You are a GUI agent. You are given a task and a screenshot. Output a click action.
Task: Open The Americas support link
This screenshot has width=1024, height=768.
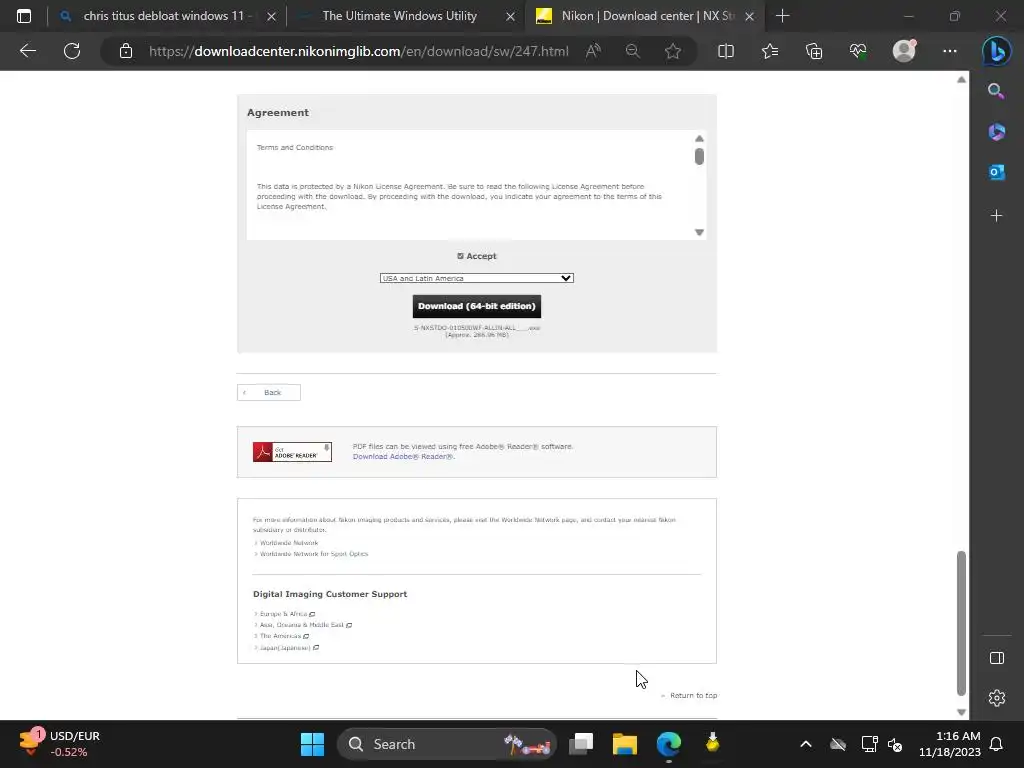click(283, 636)
